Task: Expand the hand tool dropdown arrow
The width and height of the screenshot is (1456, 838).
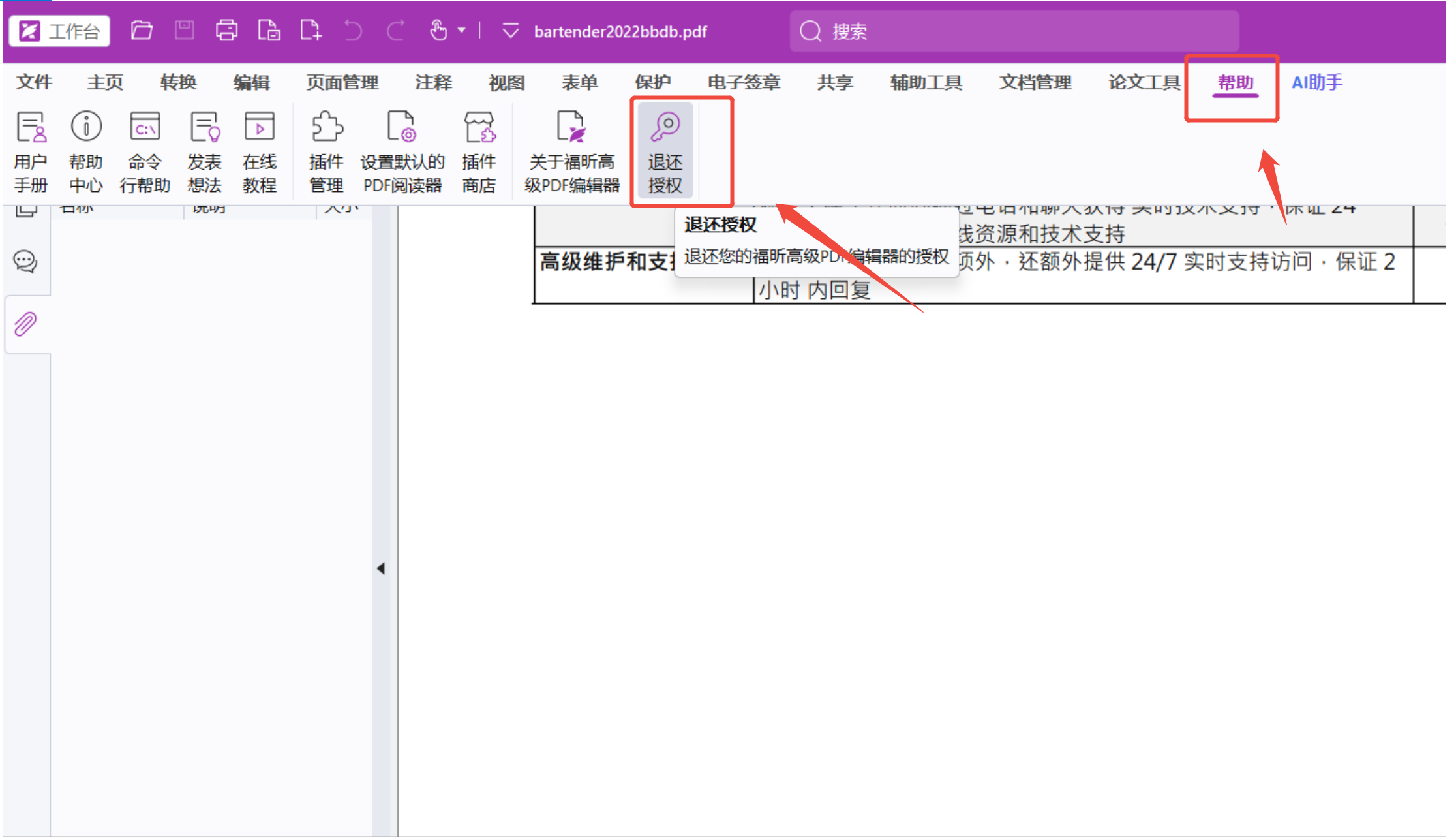Action: (462, 30)
